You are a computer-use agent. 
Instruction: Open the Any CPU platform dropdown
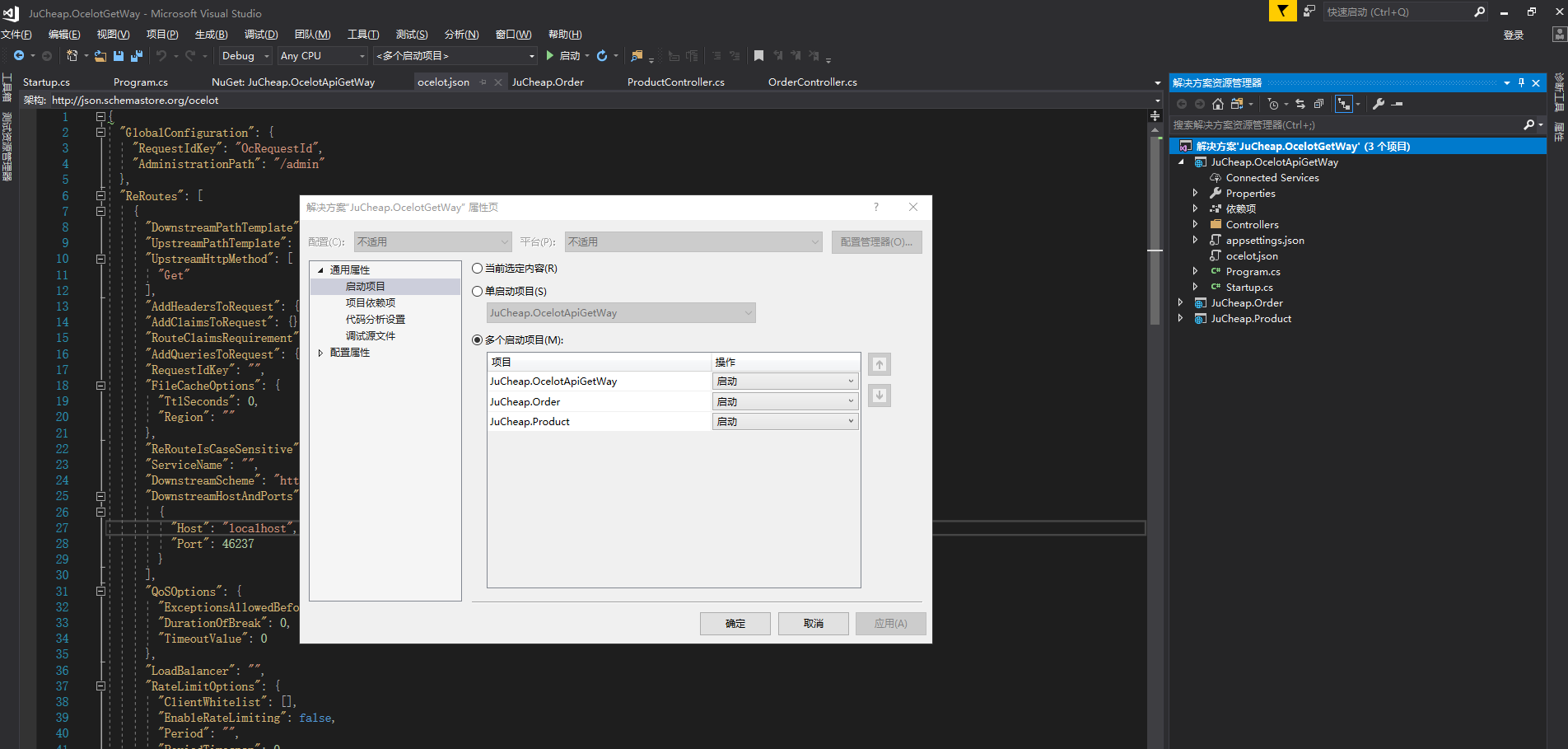322,56
